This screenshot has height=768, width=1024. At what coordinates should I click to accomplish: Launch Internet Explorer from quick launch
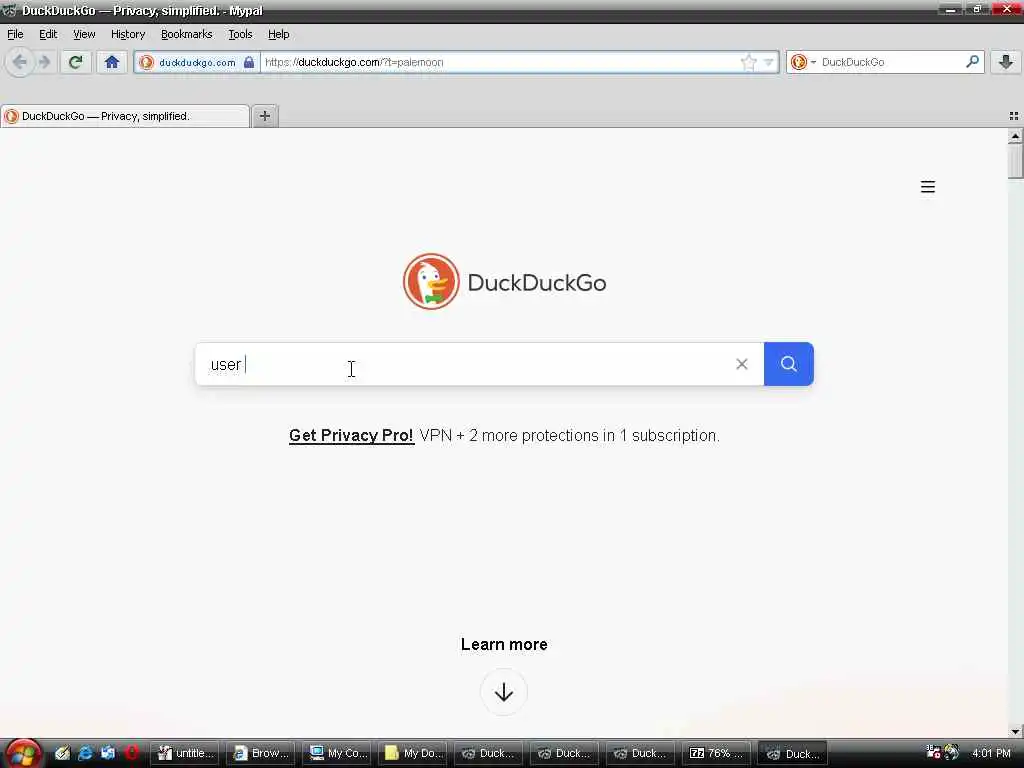[x=85, y=753]
